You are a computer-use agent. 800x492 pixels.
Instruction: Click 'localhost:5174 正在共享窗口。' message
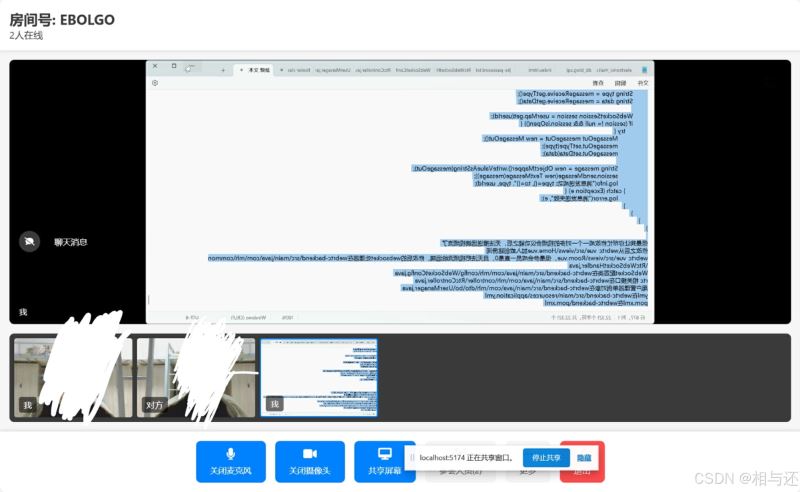466,458
